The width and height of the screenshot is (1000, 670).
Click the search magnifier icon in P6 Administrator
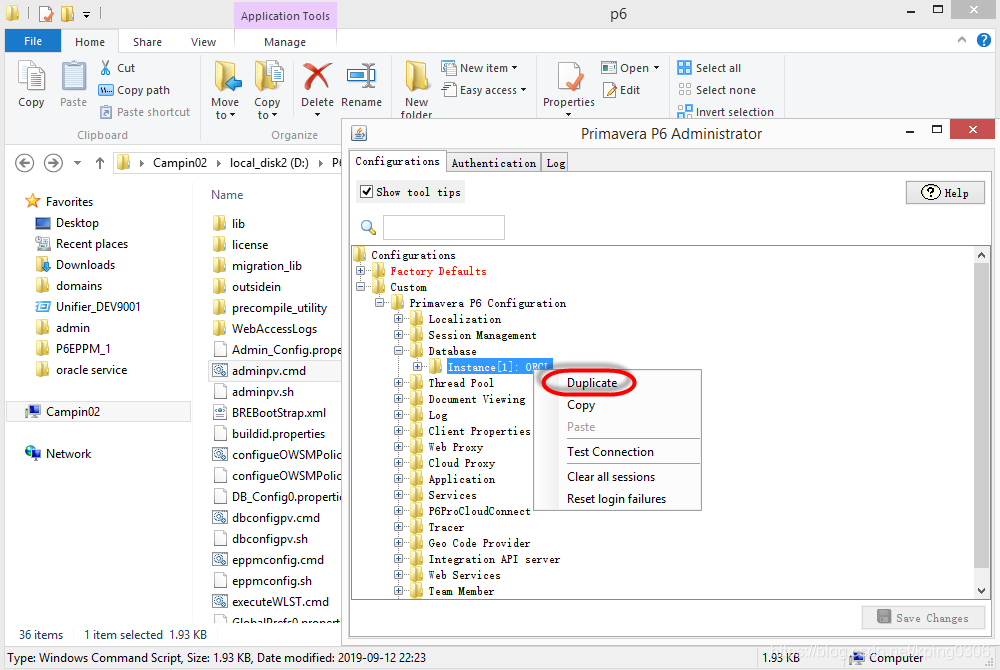[368, 227]
